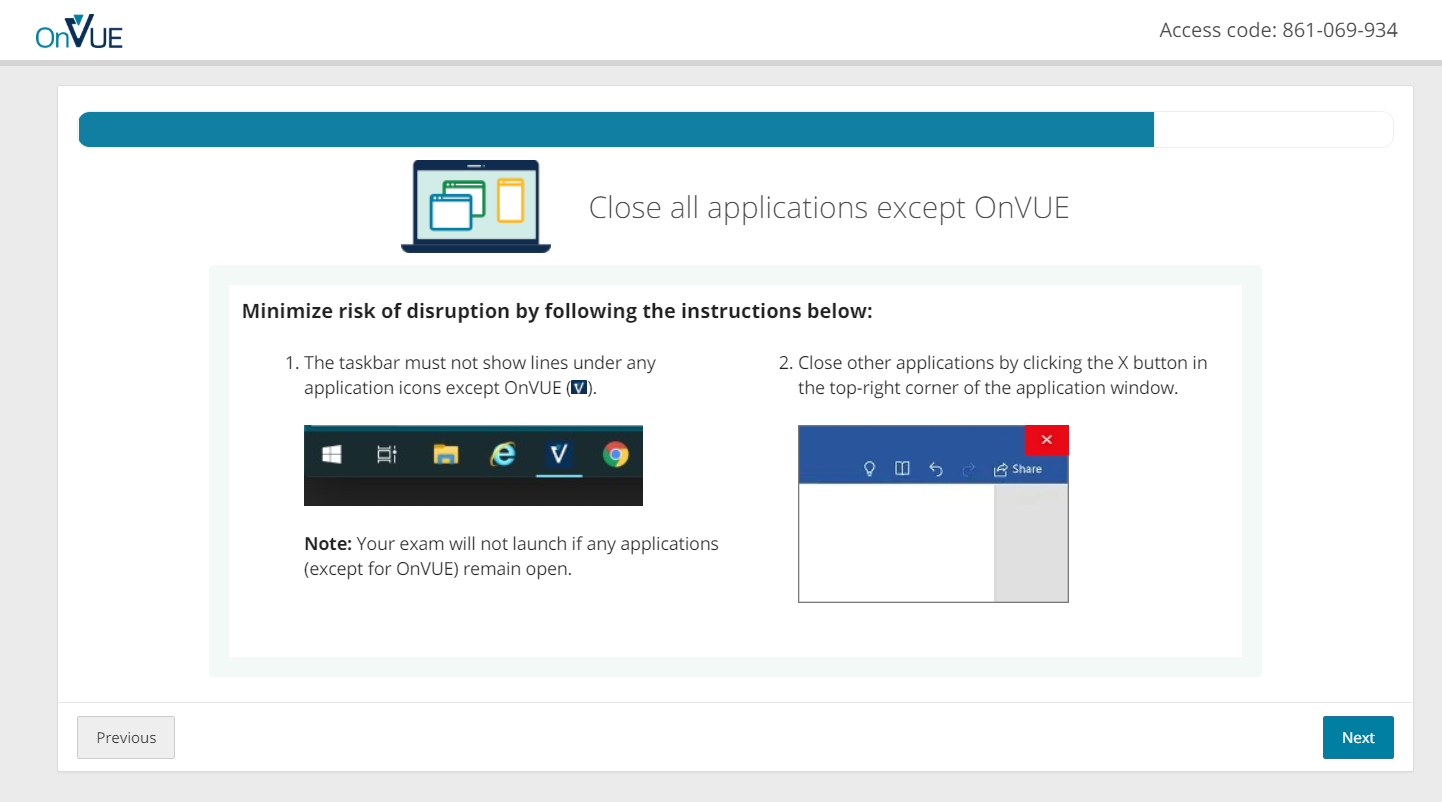This screenshot has height=802, width=1442.
Task: Click the File Explorer icon in taskbar illustration
Action: tap(445, 455)
